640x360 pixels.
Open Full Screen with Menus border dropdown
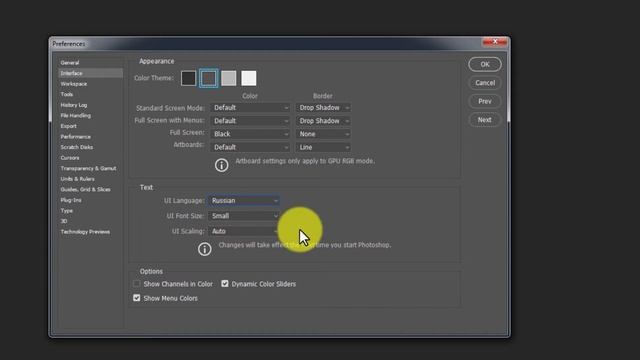point(323,121)
